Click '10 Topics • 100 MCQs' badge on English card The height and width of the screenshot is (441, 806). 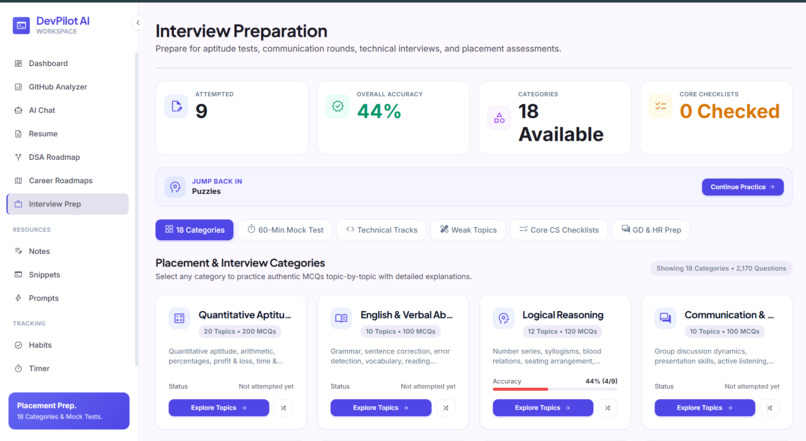(400, 332)
